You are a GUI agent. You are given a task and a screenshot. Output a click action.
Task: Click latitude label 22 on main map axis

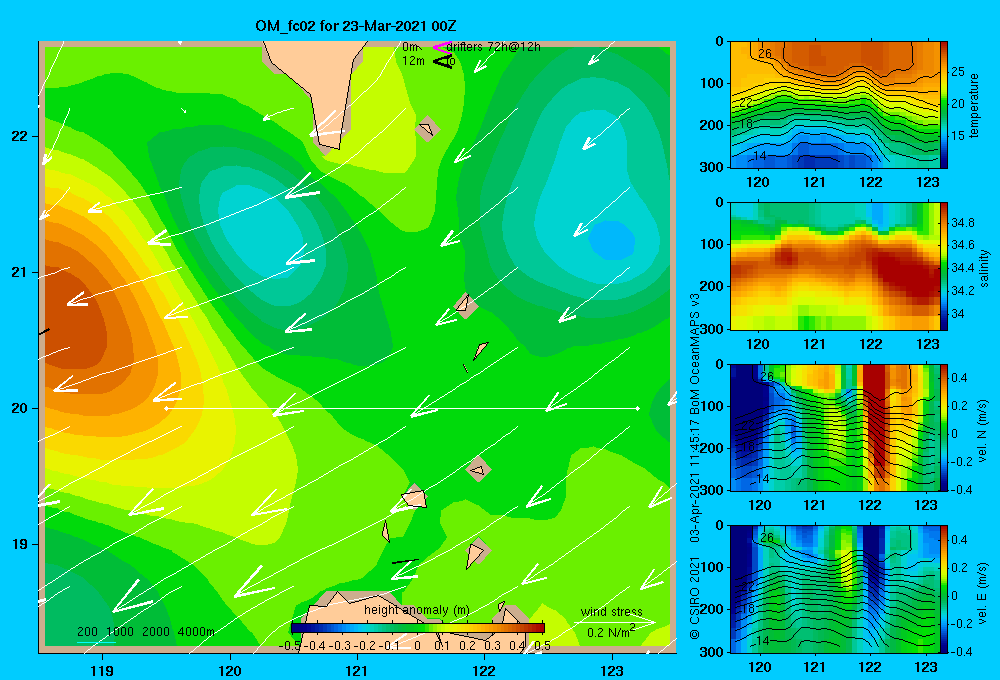click(20, 136)
